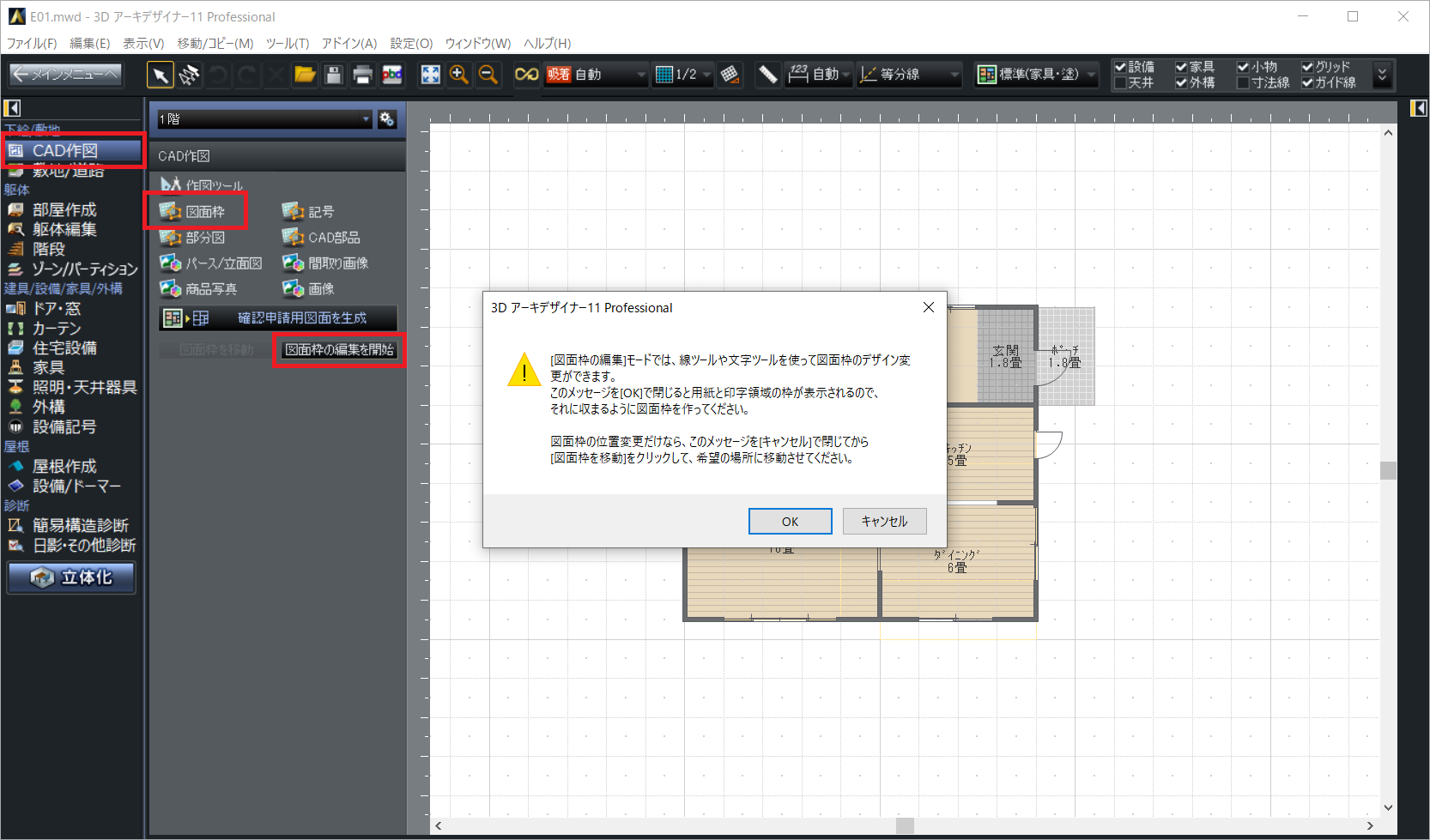Uncheck the グリッド checkbox

(x=1307, y=67)
